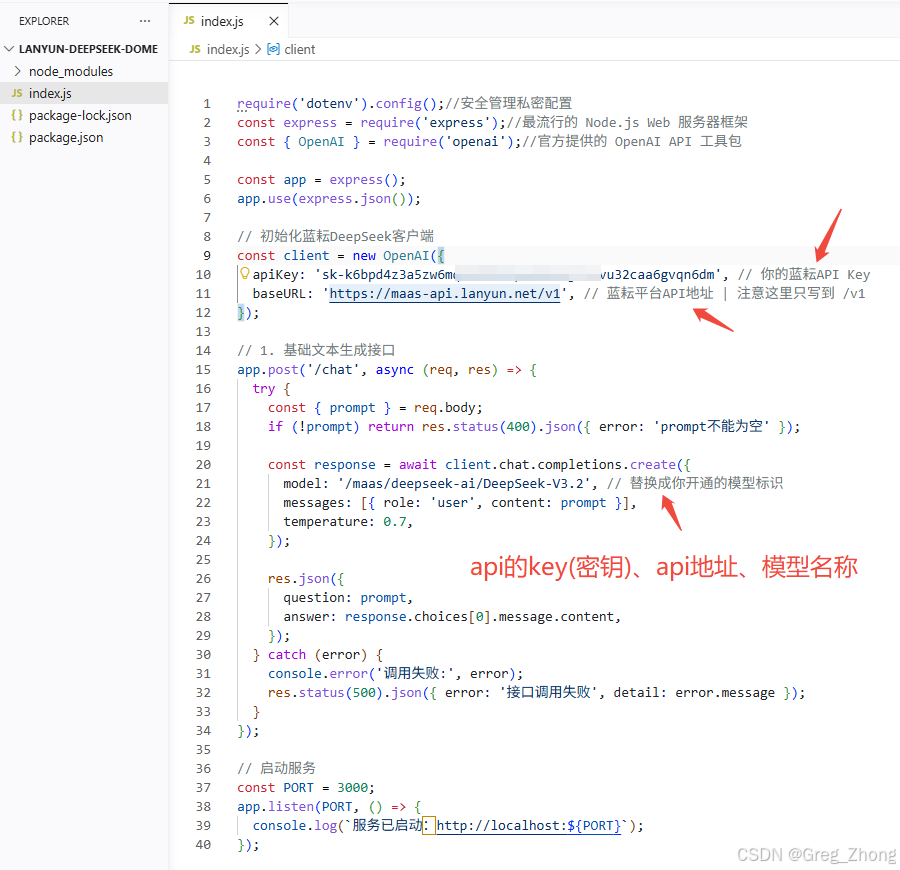This screenshot has width=900, height=870.
Task: Open package-lock.json file
Action: 80,115
